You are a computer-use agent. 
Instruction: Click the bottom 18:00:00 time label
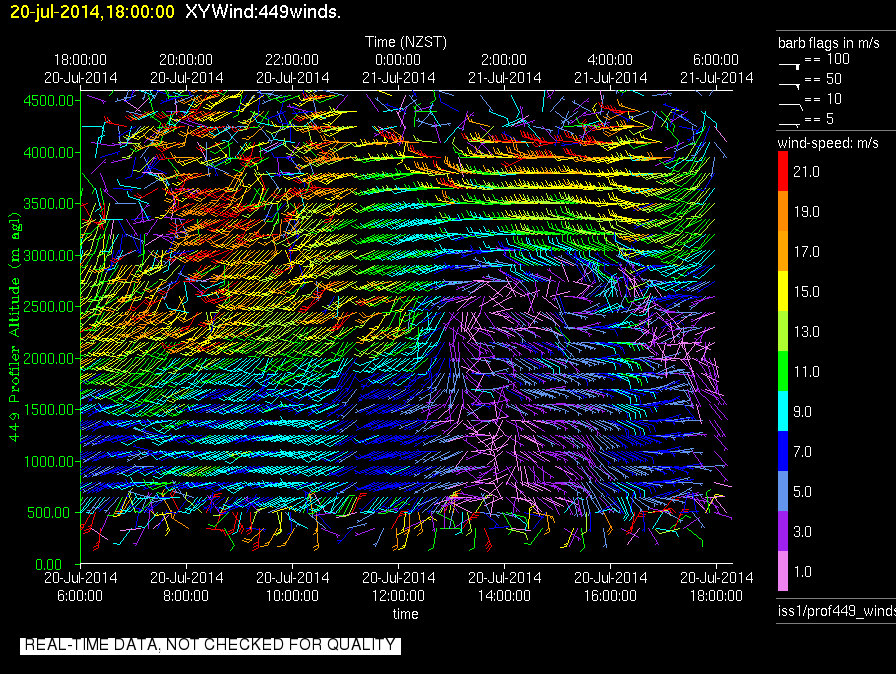716,596
